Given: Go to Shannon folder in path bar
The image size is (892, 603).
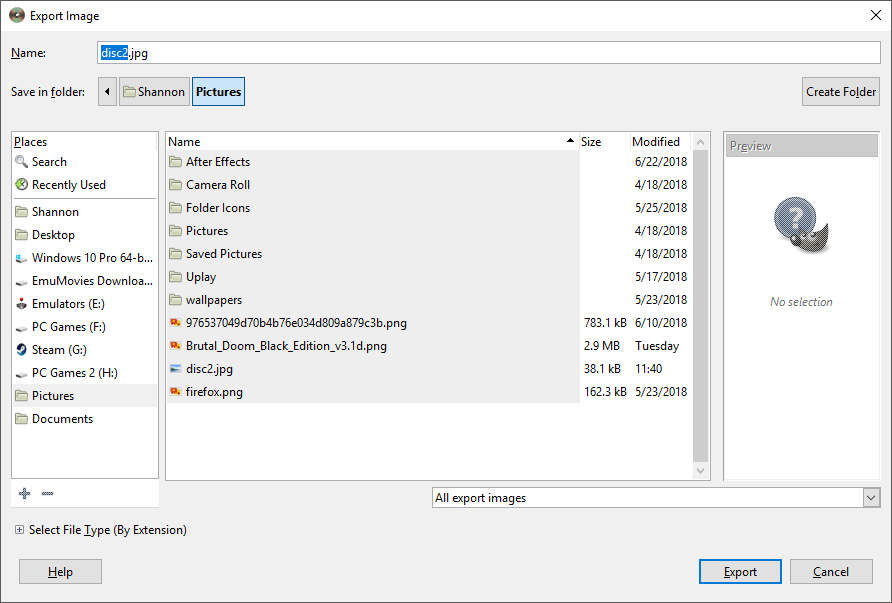Looking at the screenshot, I should click(x=154, y=92).
